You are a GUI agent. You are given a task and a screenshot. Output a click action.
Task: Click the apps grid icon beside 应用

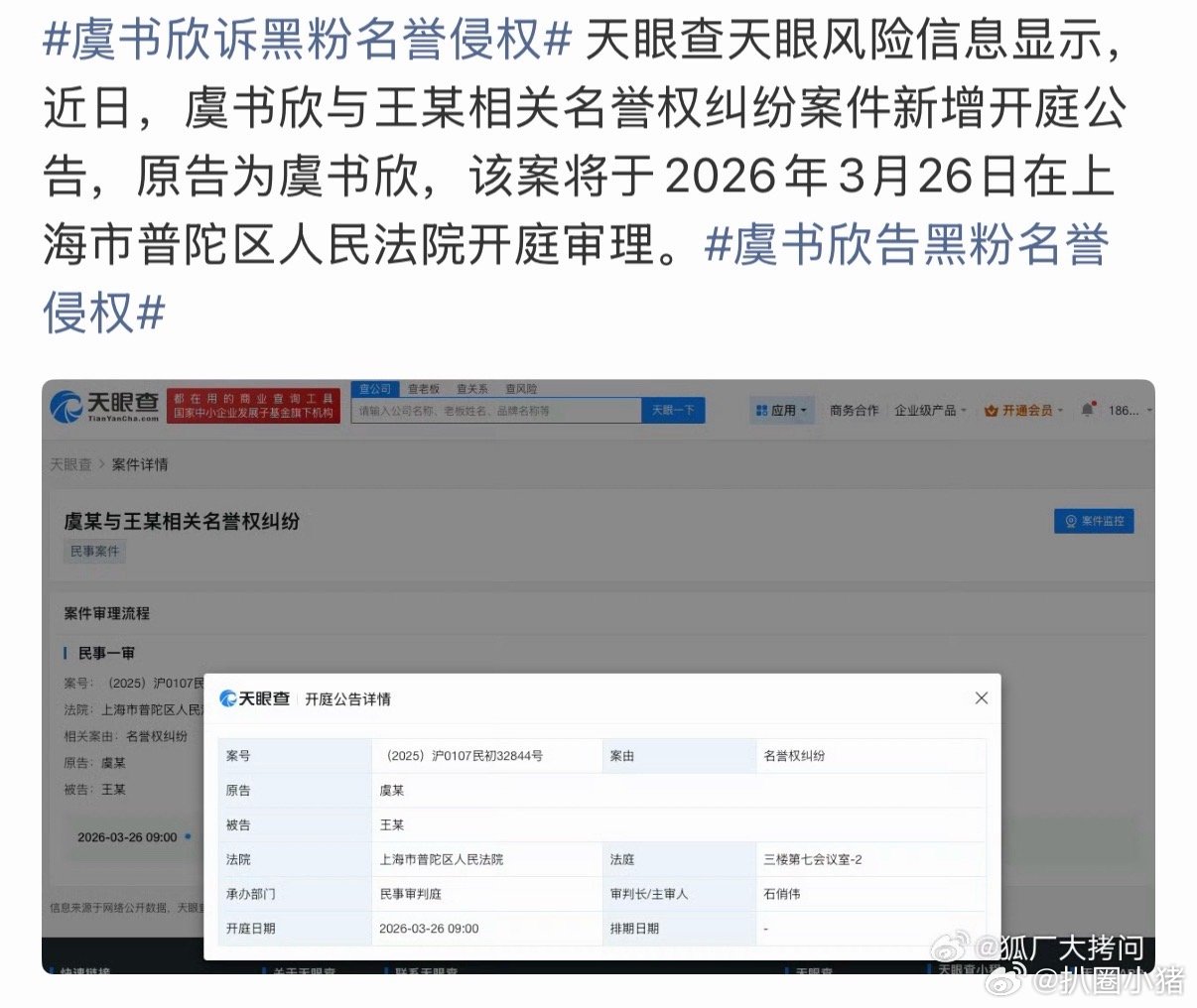click(763, 410)
